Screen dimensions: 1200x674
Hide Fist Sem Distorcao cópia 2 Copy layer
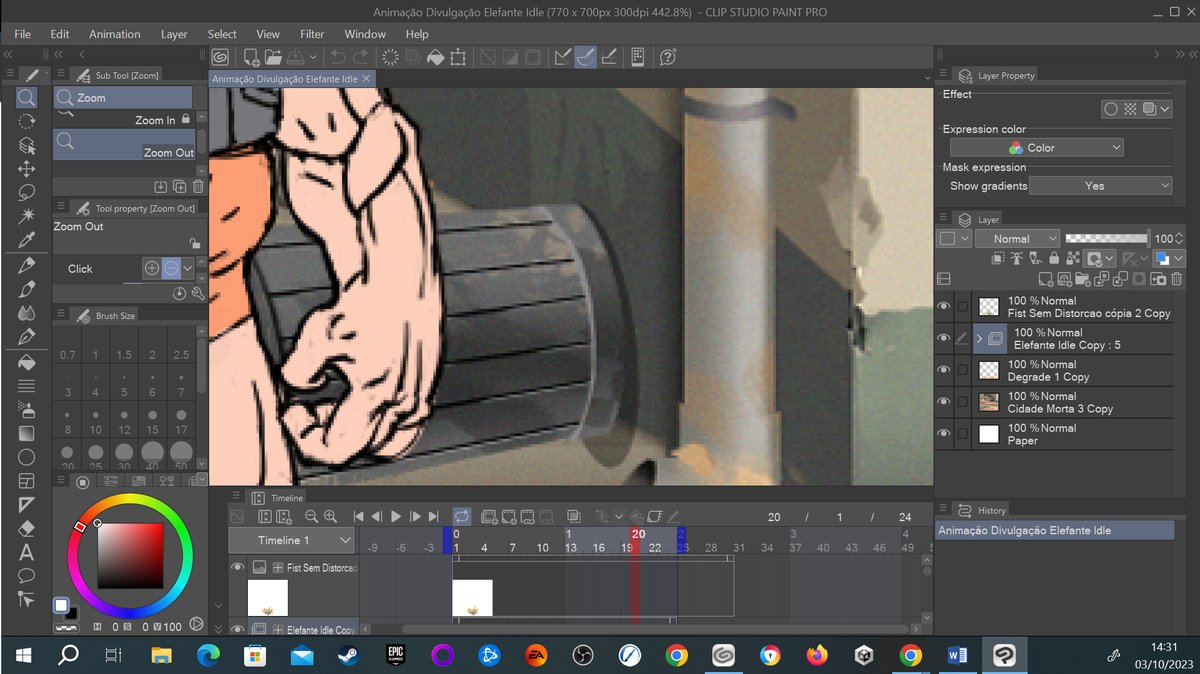944,306
